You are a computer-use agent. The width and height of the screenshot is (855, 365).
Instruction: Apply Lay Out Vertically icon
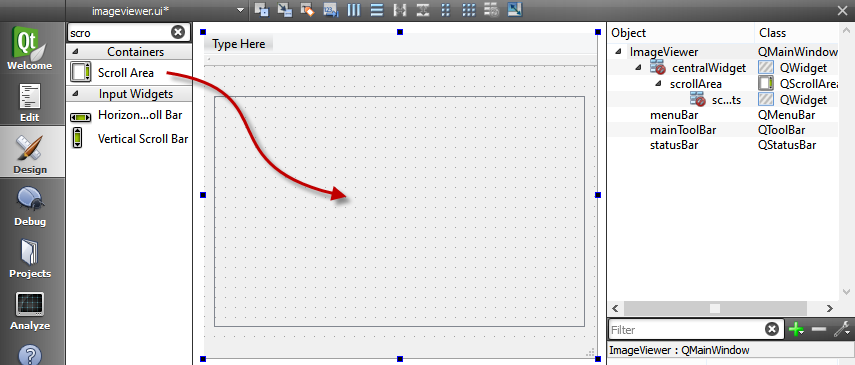pyautogui.click(x=376, y=9)
